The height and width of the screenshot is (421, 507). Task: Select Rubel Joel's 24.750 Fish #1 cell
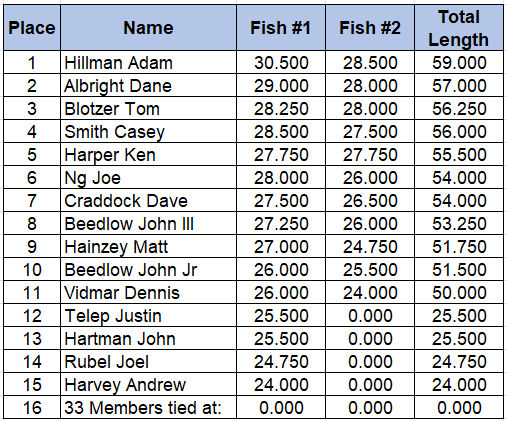click(x=281, y=361)
